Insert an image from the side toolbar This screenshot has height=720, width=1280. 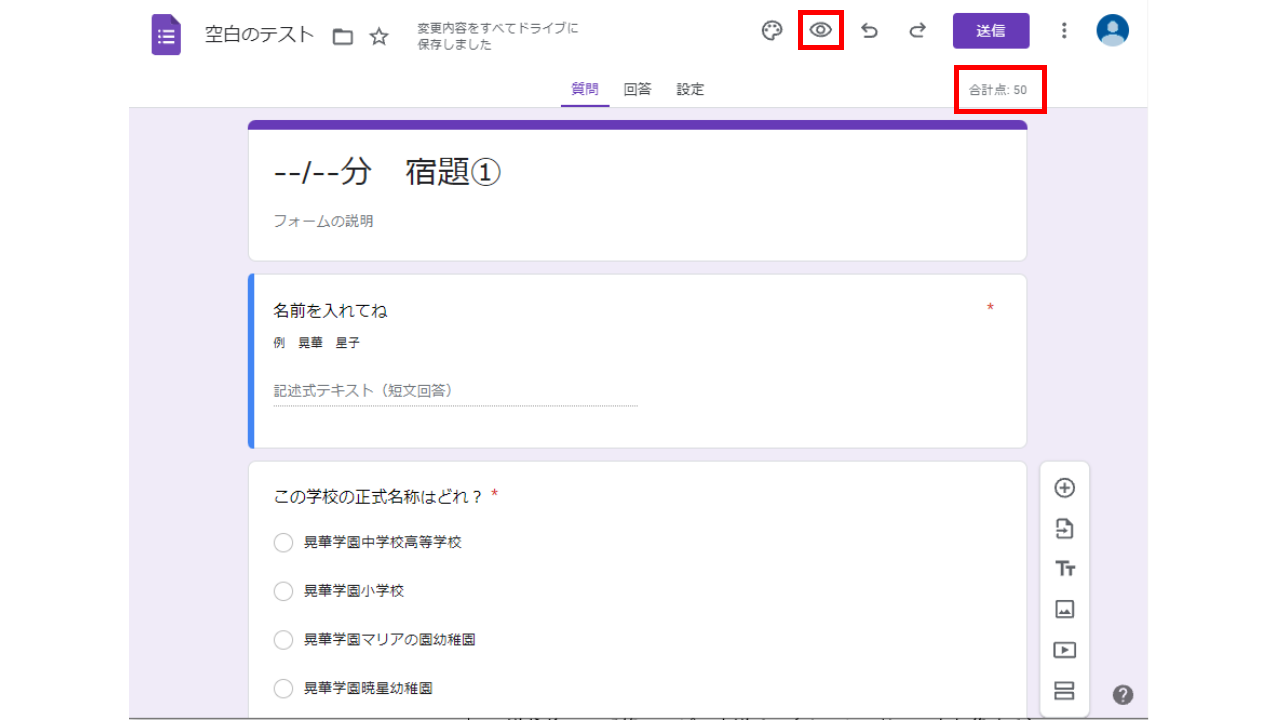pyautogui.click(x=1065, y=609)
